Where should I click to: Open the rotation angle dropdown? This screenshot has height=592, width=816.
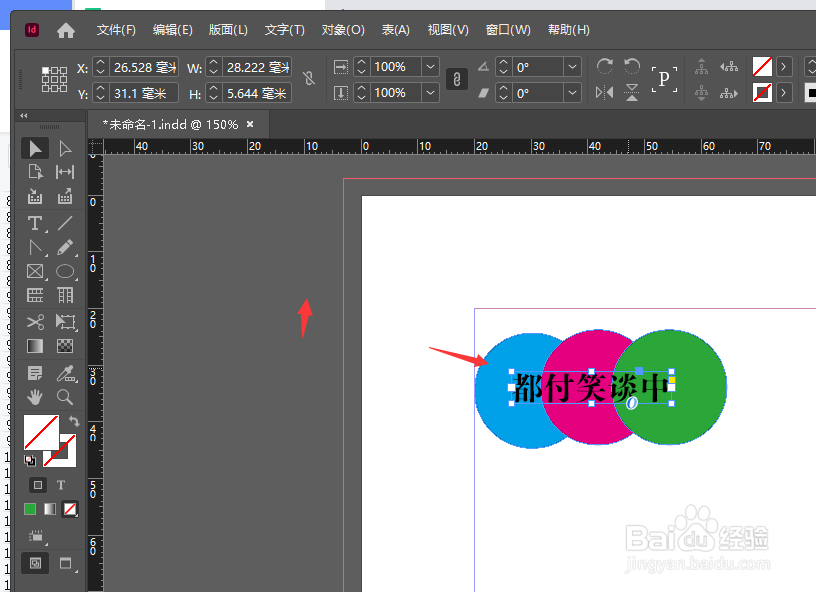pos(571,67)
